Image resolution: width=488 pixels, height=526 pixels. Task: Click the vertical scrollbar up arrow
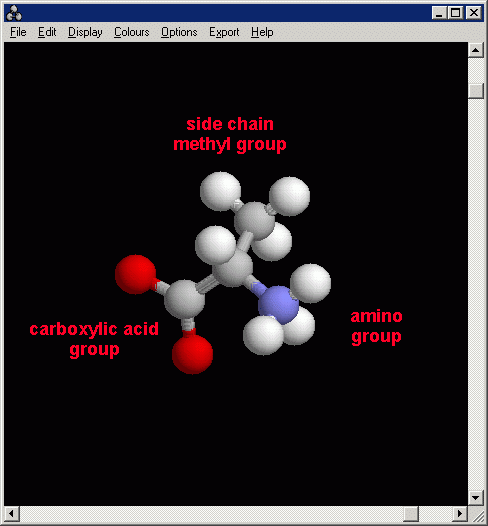coord(476,50)
